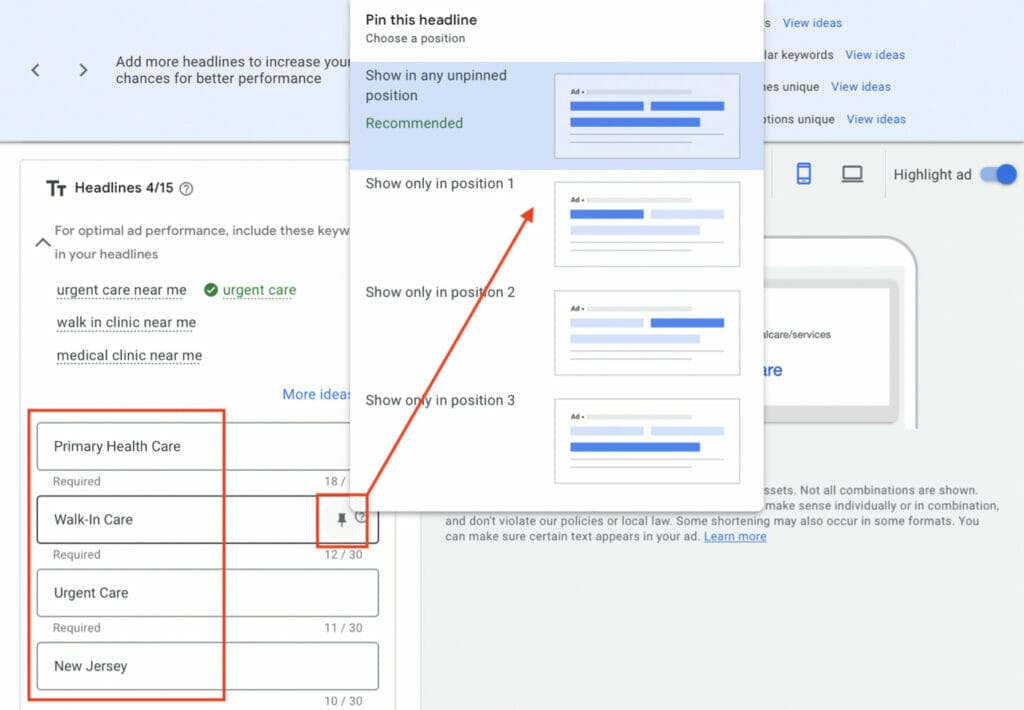Click the pin icon on Walk-In Care headline
Screen dimensions: 1024x710
[341, 519]
